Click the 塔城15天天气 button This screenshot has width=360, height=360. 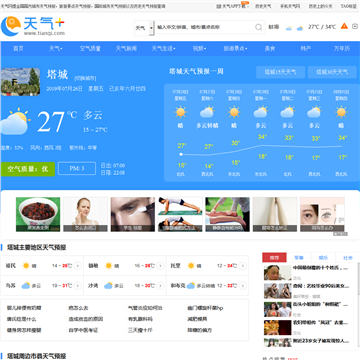(280, 72)
